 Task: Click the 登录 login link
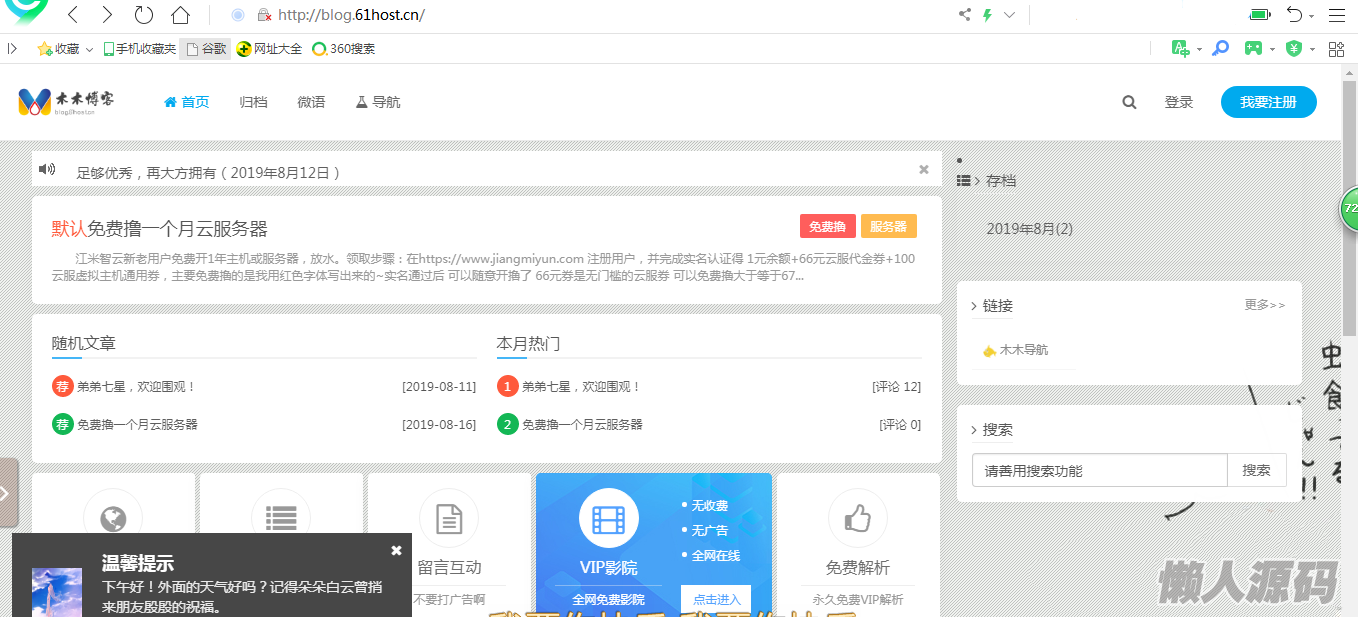click(x=1179, y=102)
